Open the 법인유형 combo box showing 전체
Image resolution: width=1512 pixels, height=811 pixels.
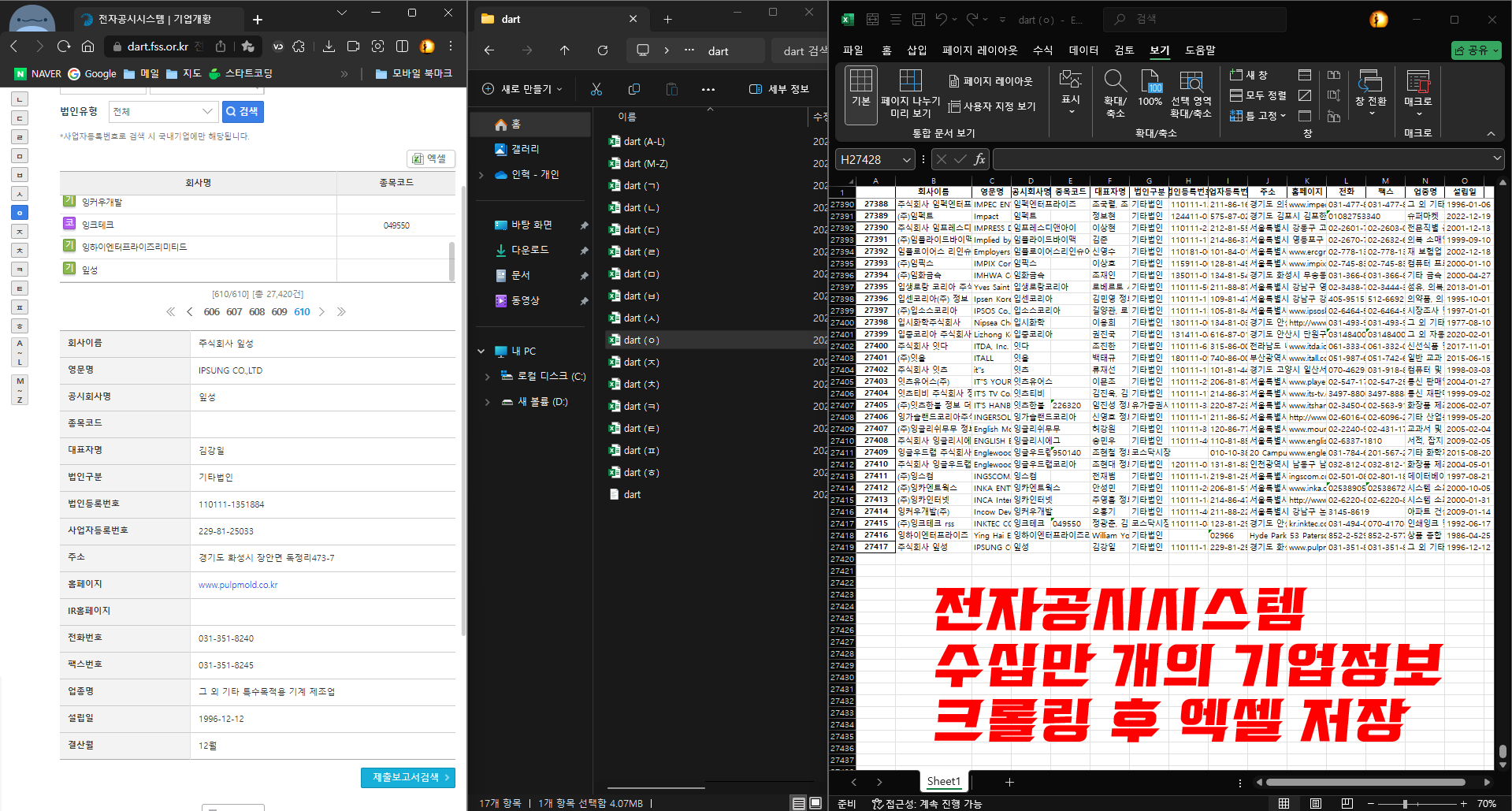point(164,112)
